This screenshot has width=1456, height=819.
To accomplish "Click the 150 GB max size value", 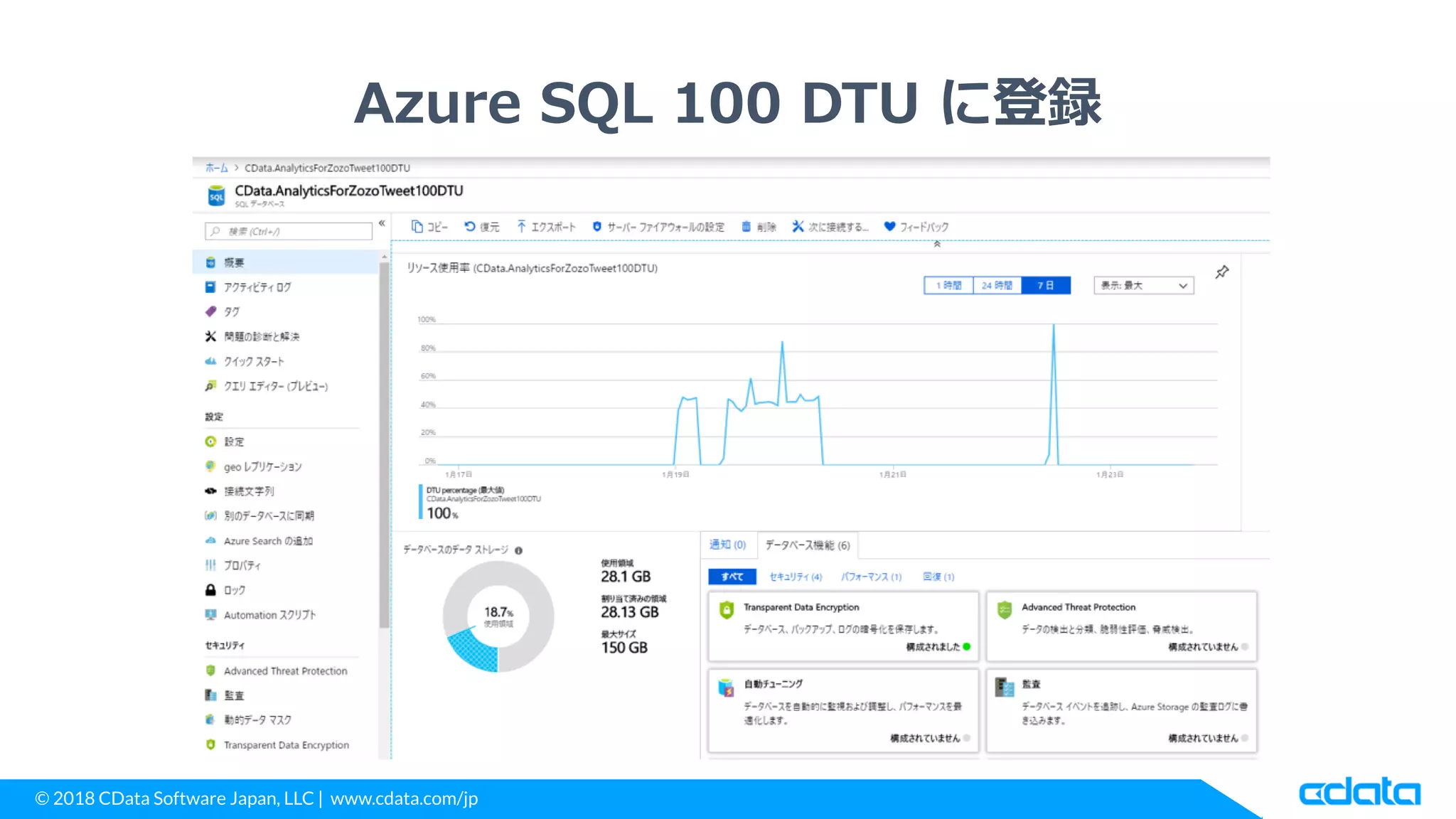I will (624, 648).
